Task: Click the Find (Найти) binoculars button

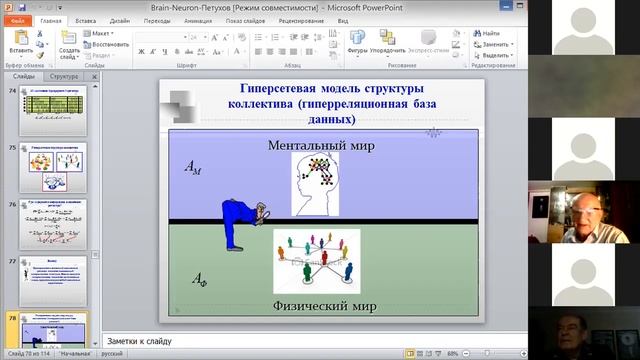Action: tap(486, 33)
